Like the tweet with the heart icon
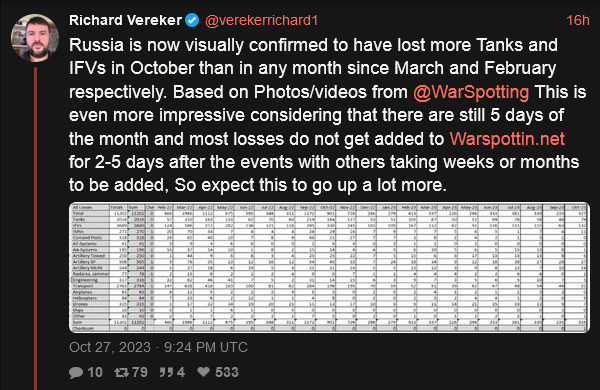 point(203,372)
